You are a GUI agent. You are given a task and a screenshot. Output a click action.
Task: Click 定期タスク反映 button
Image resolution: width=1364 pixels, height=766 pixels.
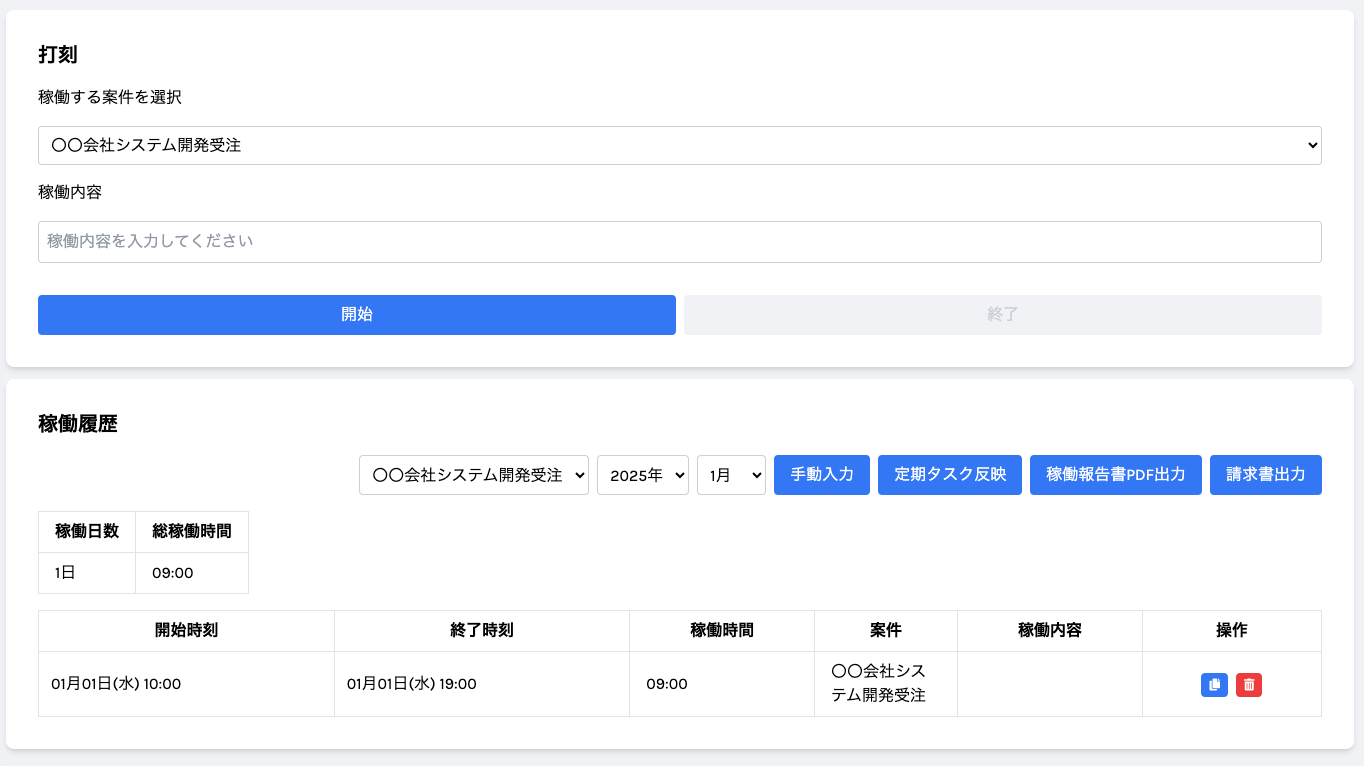[x=950, y=475]
